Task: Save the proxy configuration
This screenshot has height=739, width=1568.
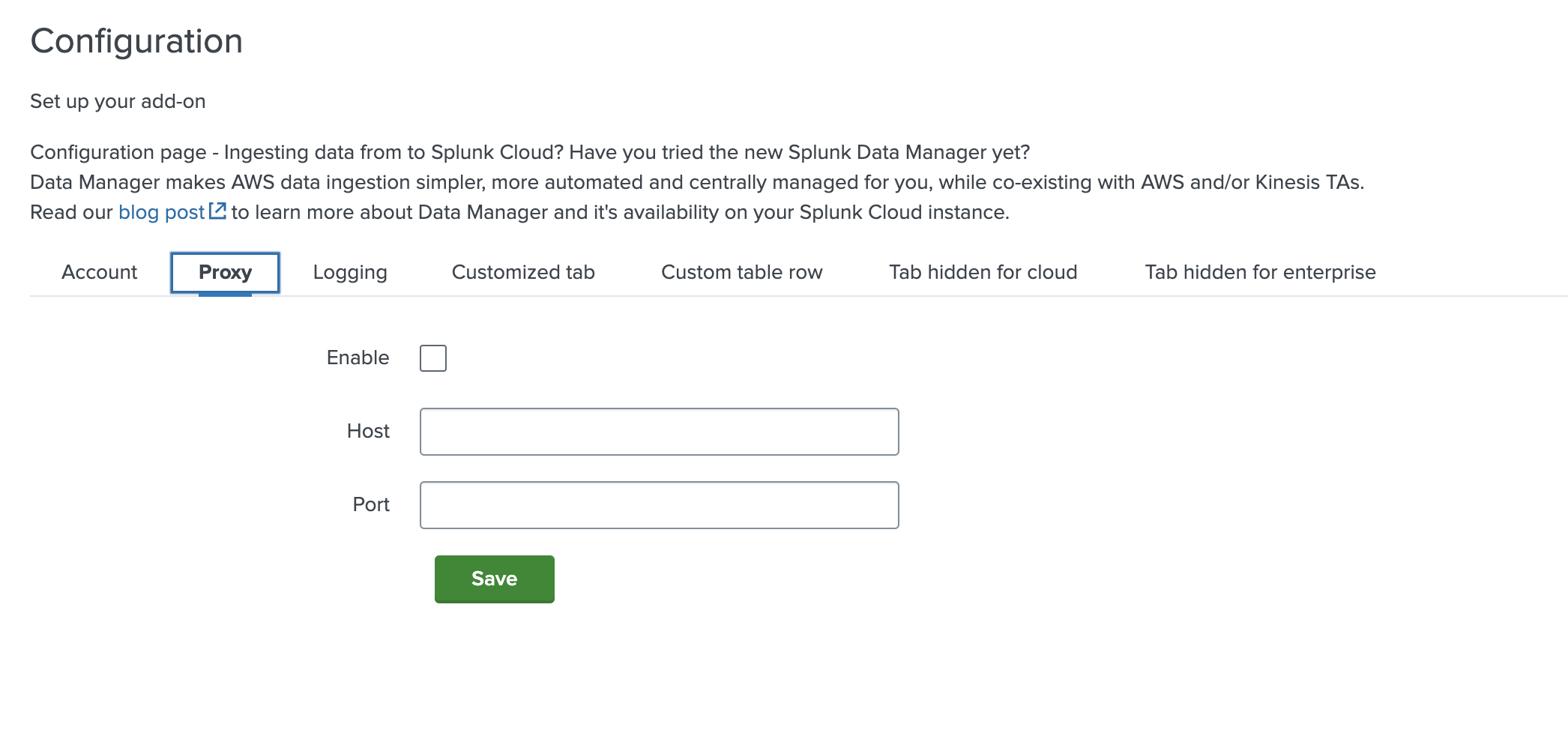Action: point(495,579)
